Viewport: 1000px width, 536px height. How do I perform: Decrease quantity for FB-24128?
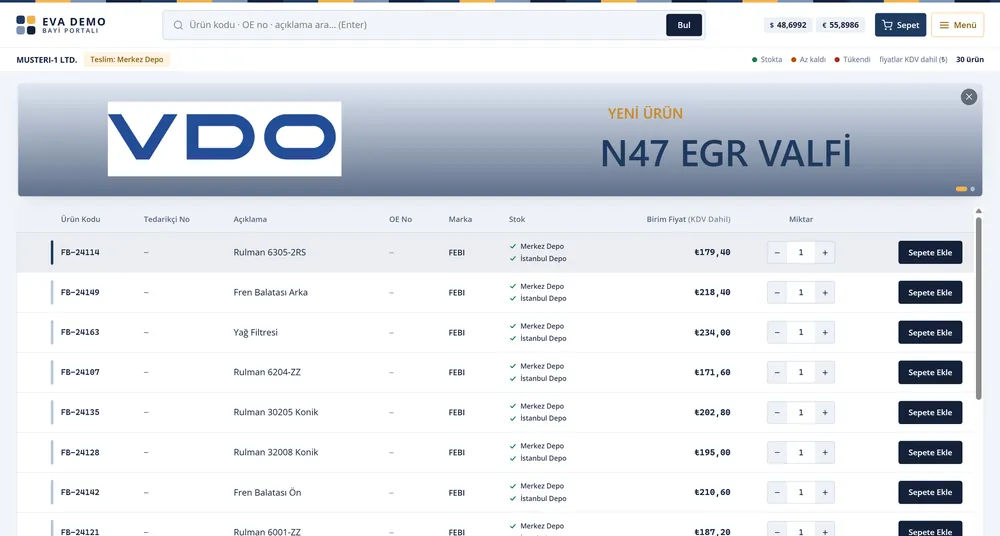tap(777, 452)
